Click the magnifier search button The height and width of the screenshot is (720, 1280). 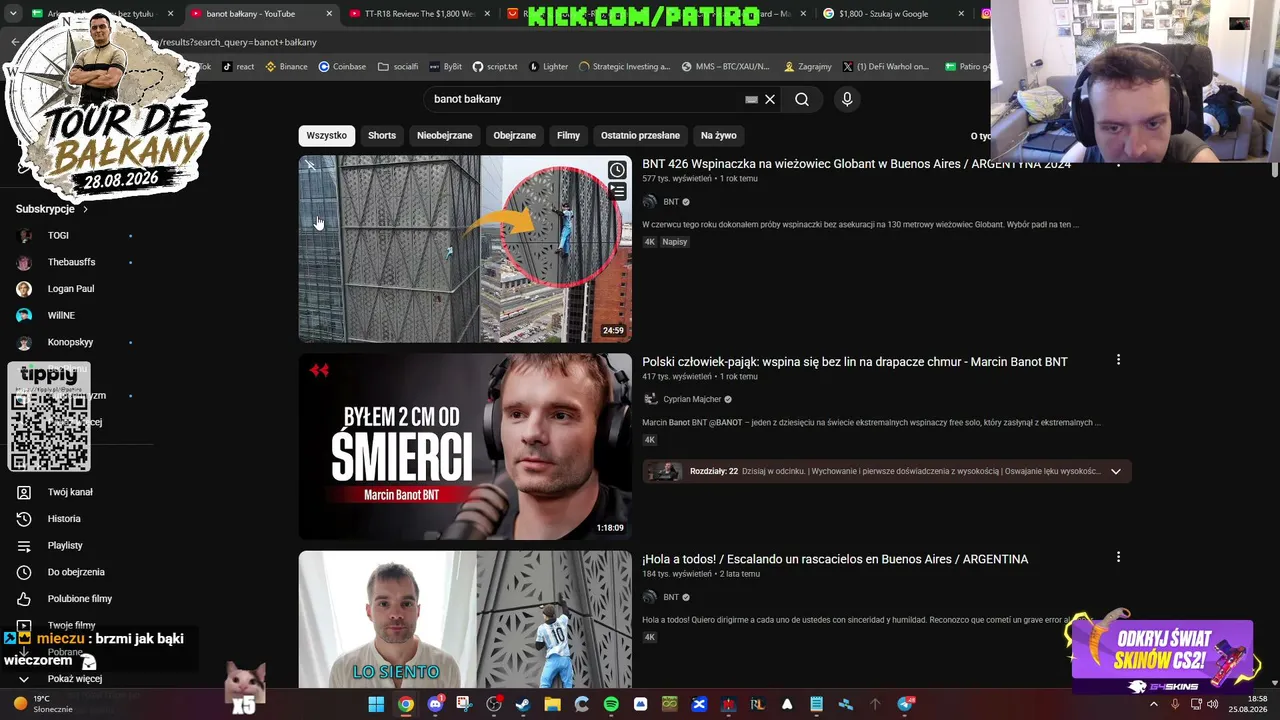click(802, 99)
